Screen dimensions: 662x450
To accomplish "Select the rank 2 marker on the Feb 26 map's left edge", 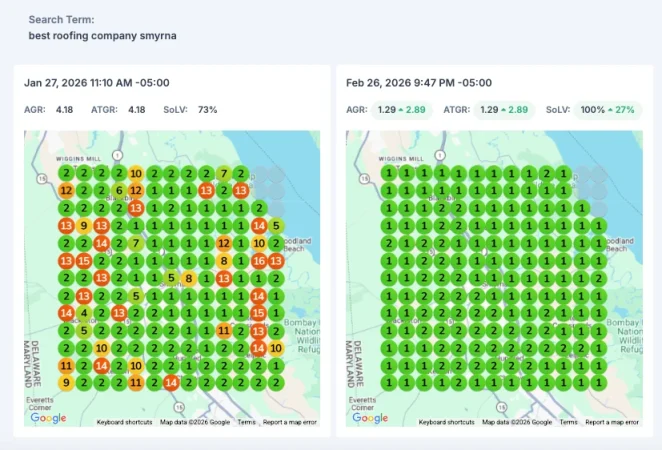I will [x=388, y=243].
